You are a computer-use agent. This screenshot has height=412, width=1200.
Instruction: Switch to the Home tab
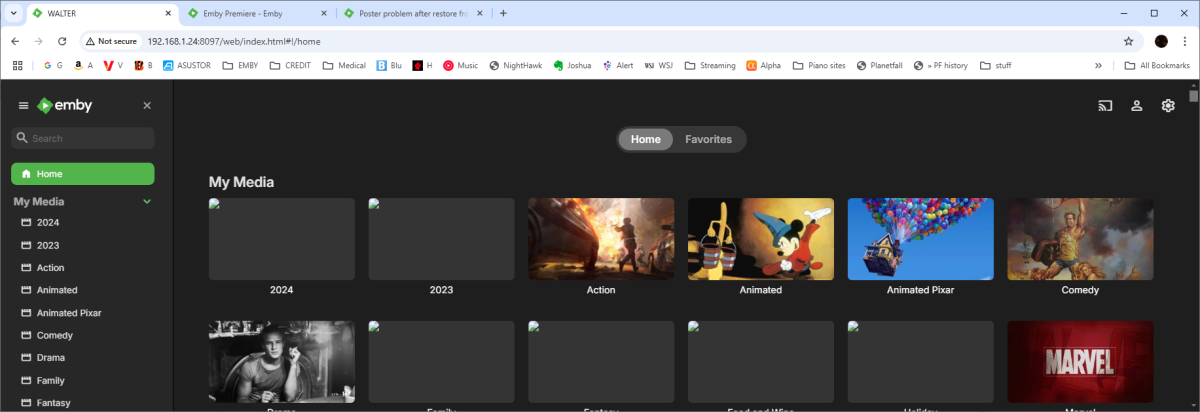pos(646,139)
